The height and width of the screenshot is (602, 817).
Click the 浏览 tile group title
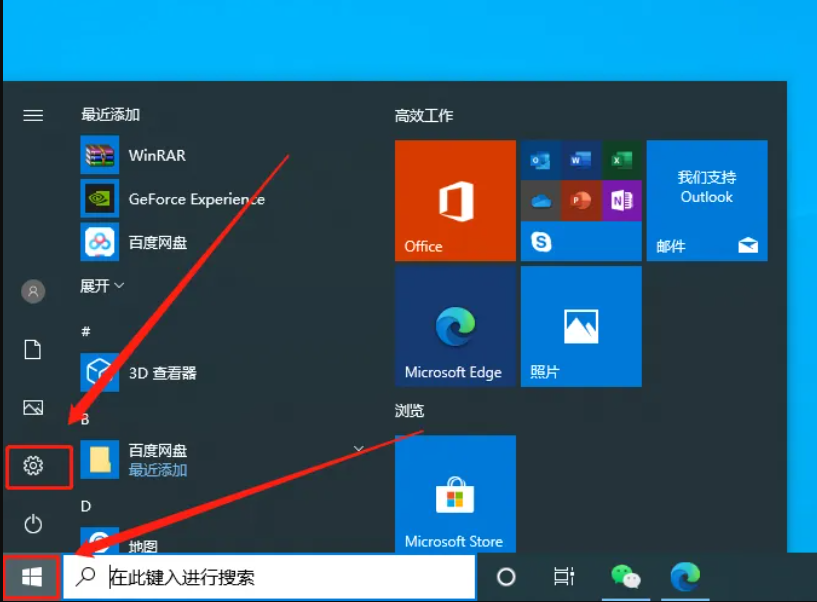pyautogui.click(x=409, y=411)
